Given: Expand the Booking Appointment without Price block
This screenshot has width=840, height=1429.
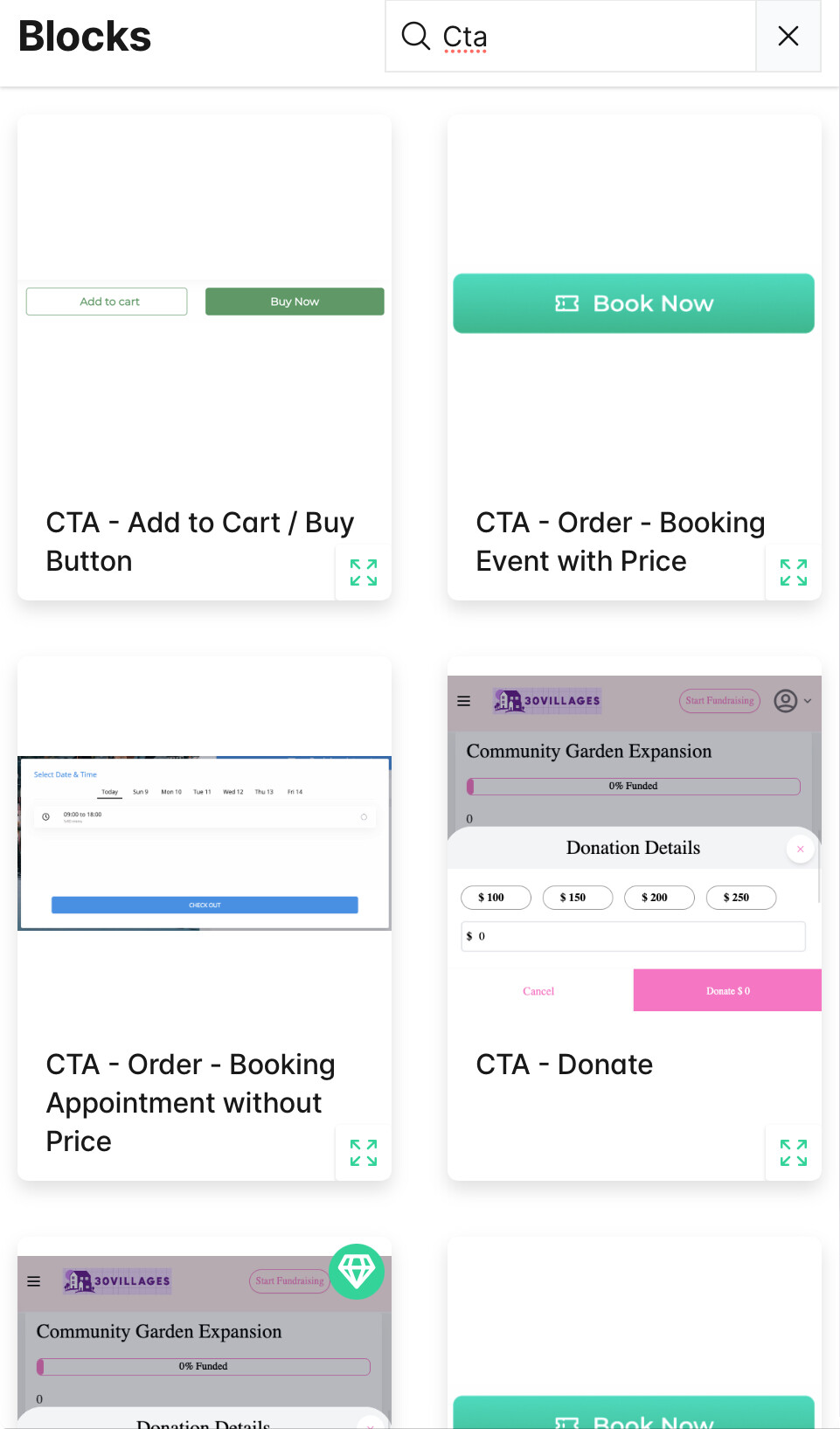Looking at the screenshot, I should click(364, 1153).
